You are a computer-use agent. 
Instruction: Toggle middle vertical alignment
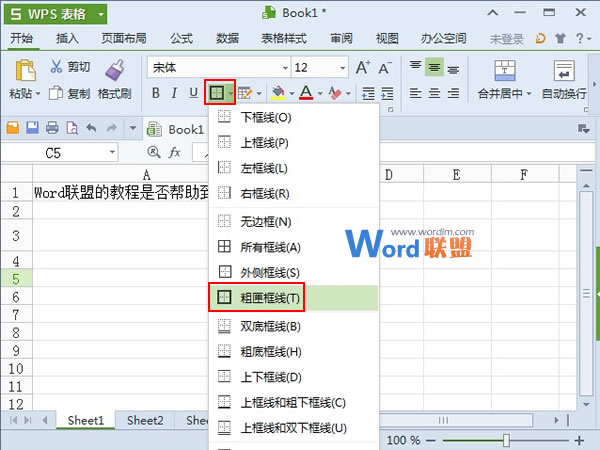(x=434, y=67)
